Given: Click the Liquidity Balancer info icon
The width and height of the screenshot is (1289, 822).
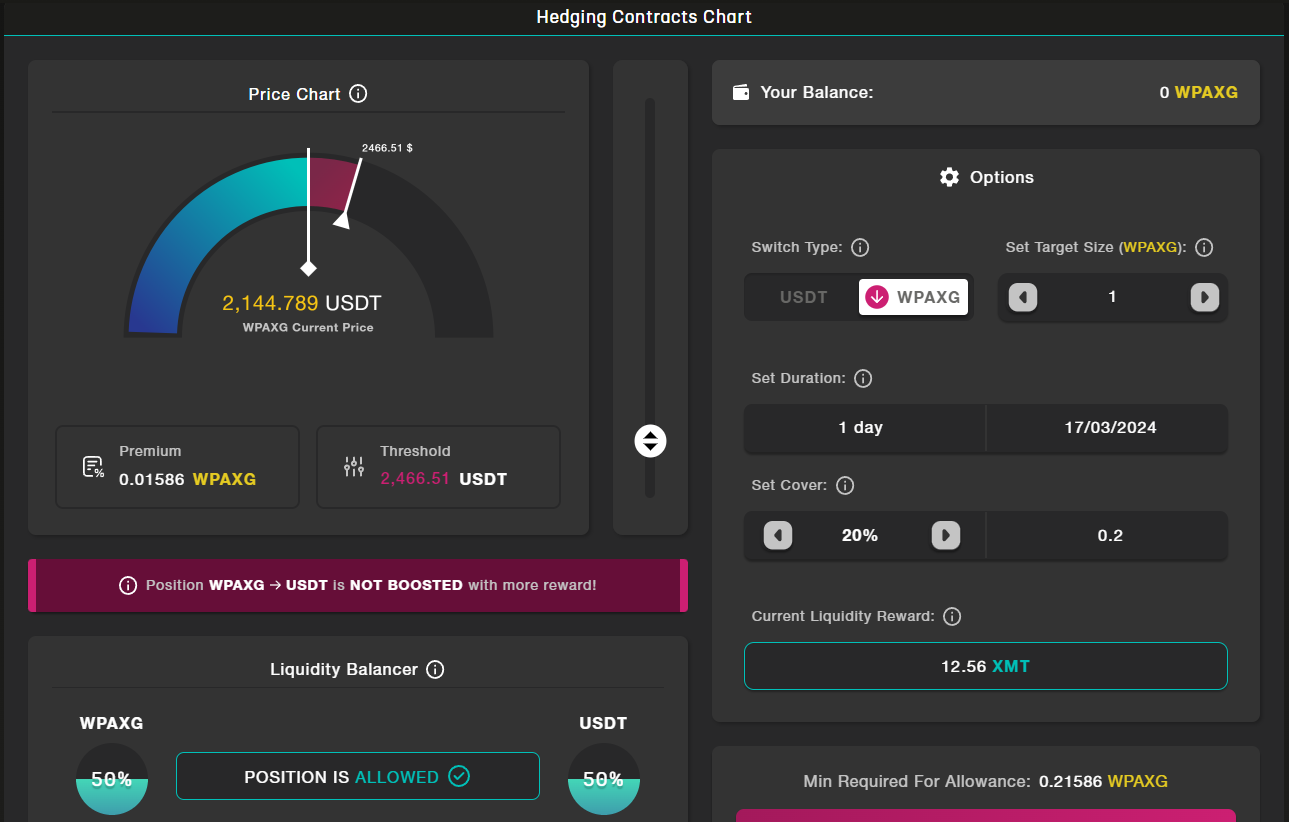Looking at the screenshot, I should pos(435,669).
